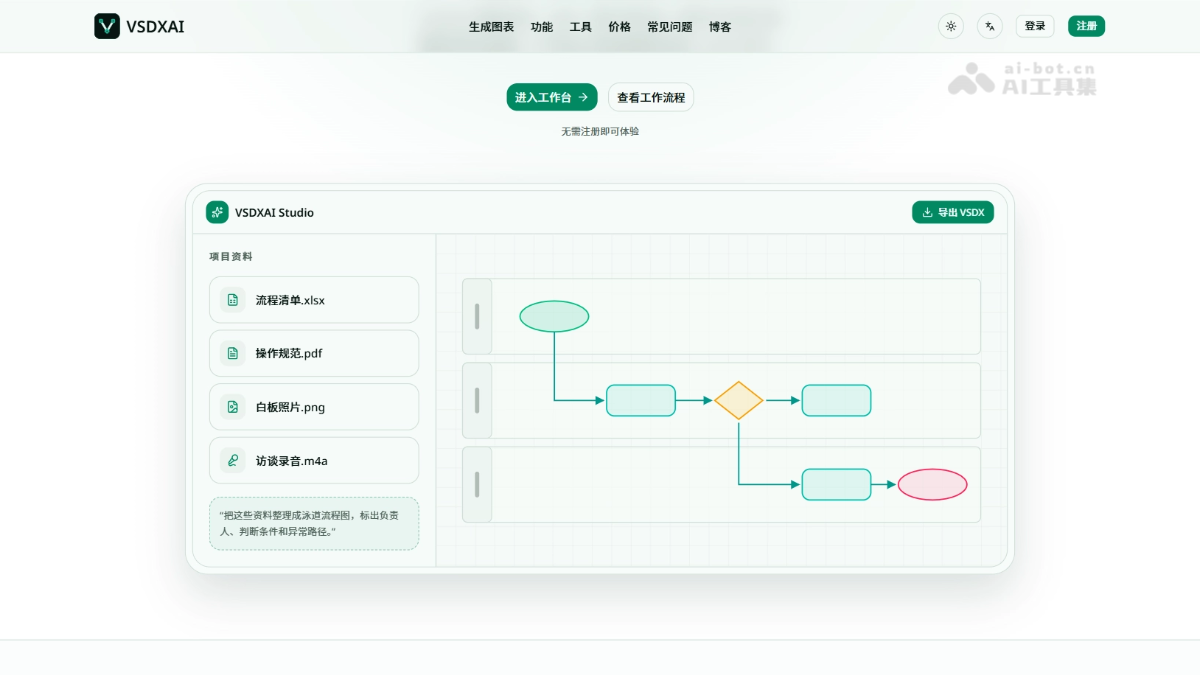
Task: Click the 进入工作台 button
Action: (552, 97)
